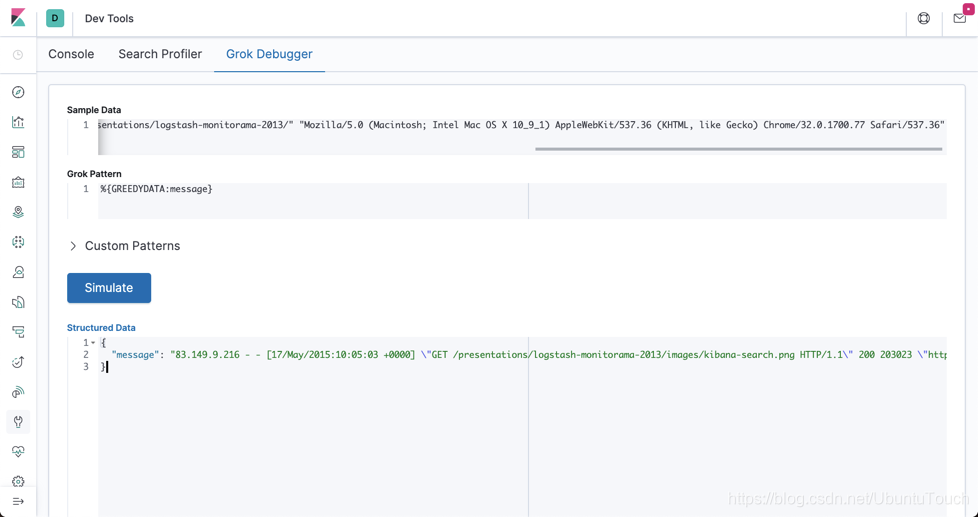Open Machine Learning icon in sidebar

(x=18, y=242)
